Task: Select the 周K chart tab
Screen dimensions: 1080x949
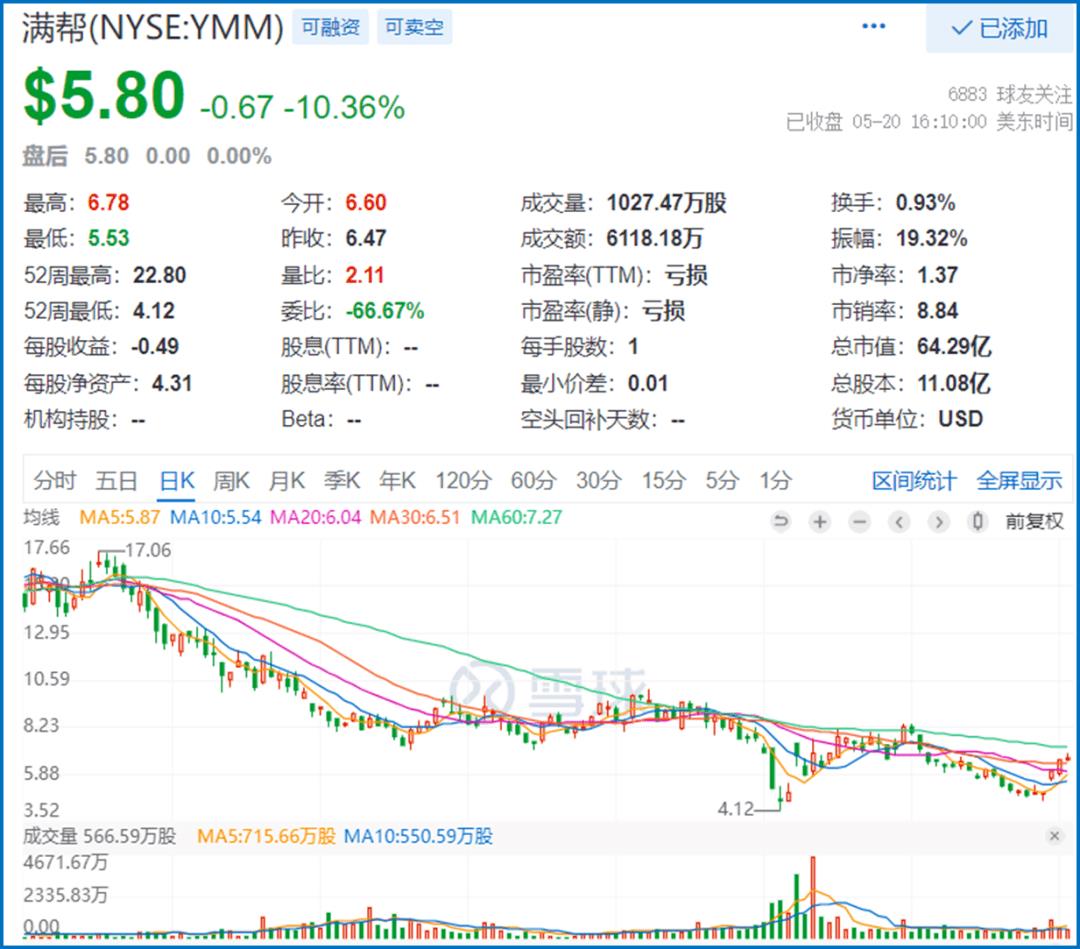Action: pyautogui.click(x=231, y=480)
